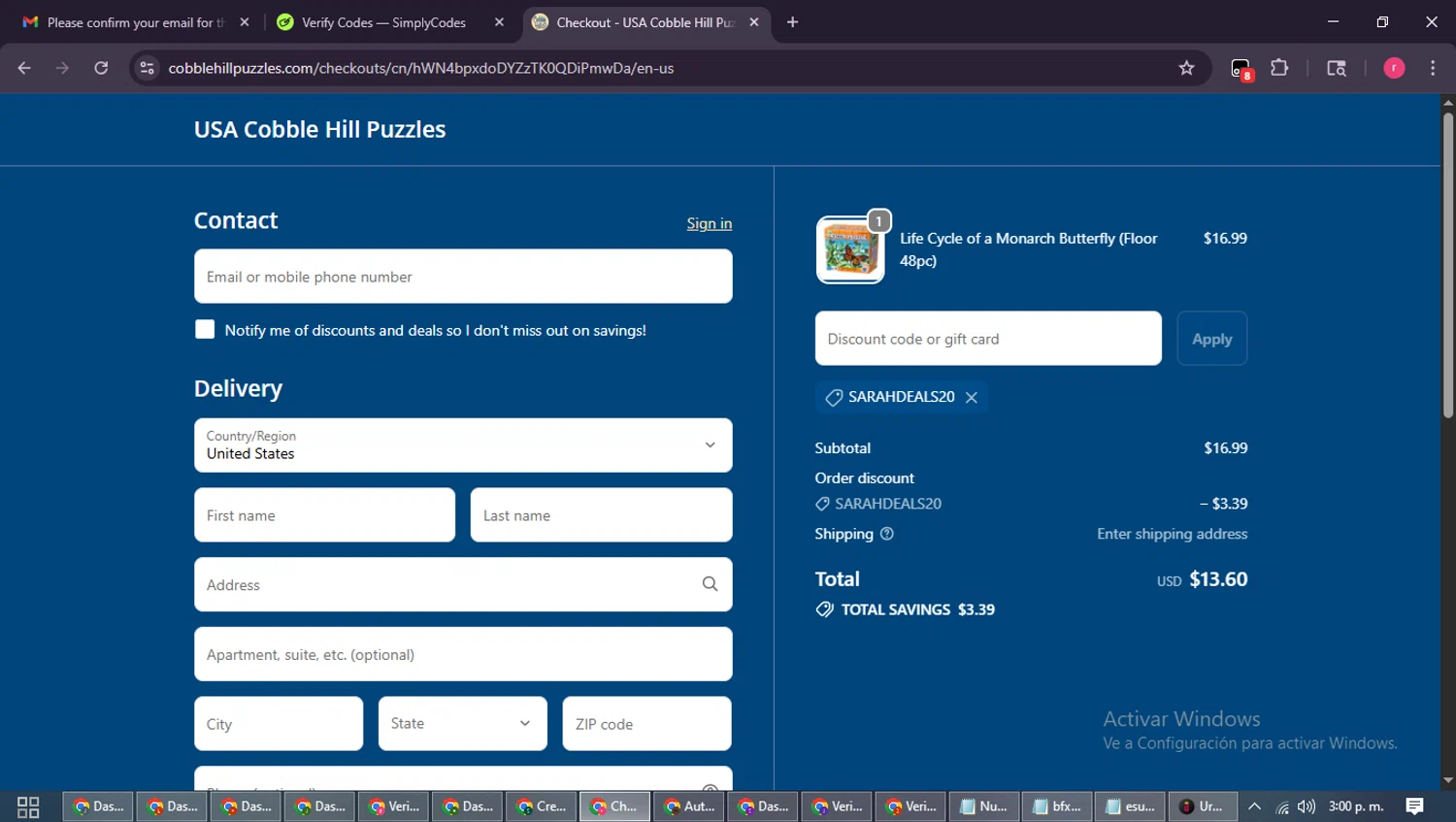1456x822 pixels.
Task: Switch to the Gmail confirm email tab
Action: (x=136, y=22)
